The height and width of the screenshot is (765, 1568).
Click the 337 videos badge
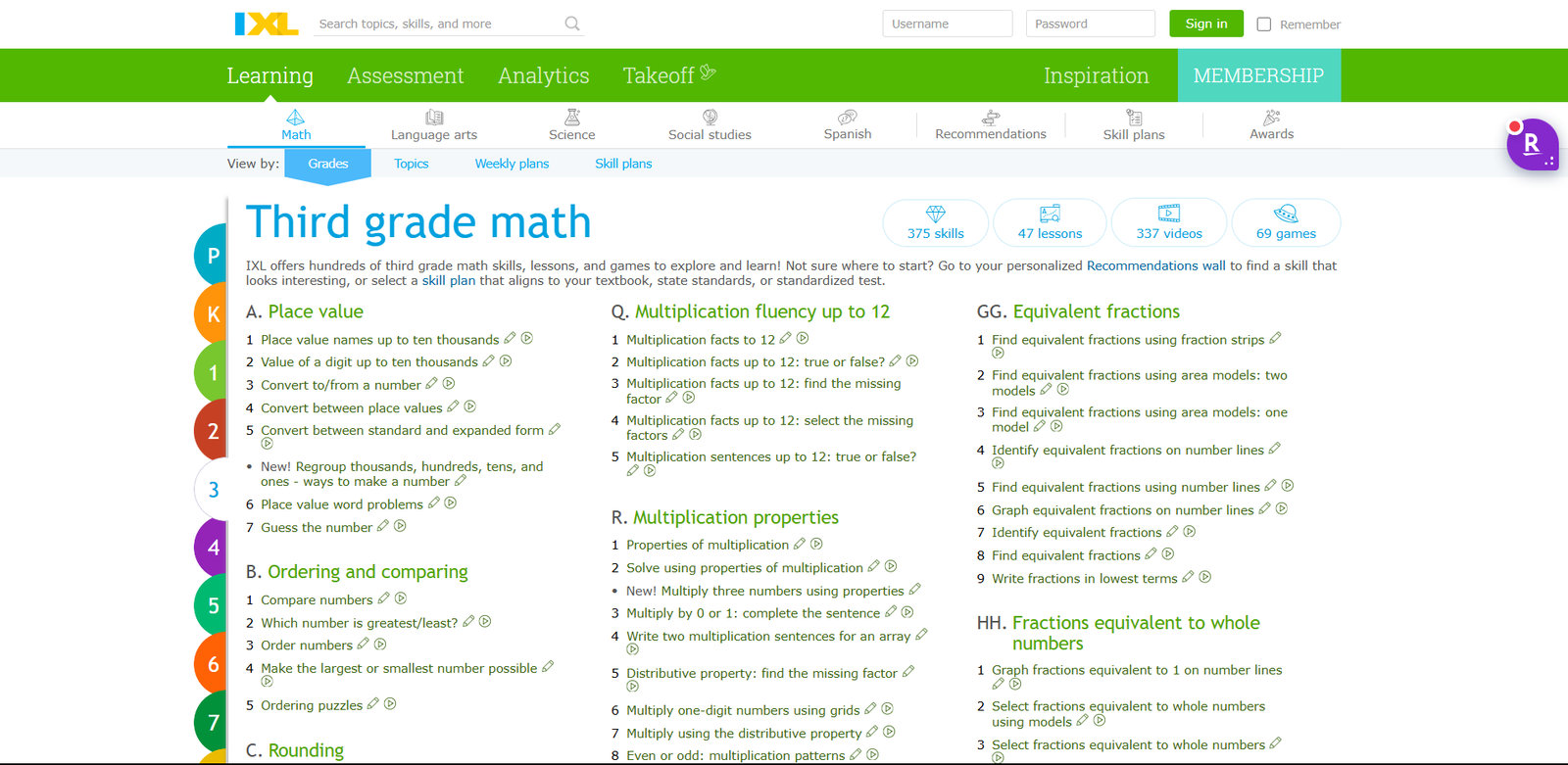coord(1169,222)
